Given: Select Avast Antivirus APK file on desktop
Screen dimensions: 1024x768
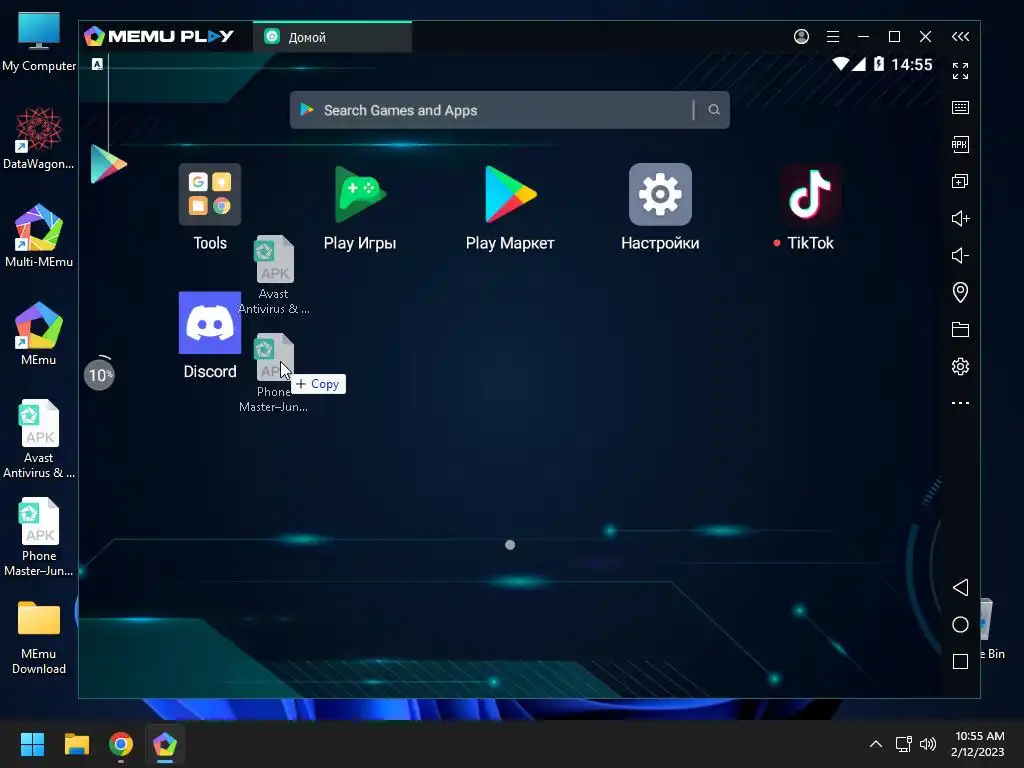Looking at the screenshot, I should click(x=39, y=440).
